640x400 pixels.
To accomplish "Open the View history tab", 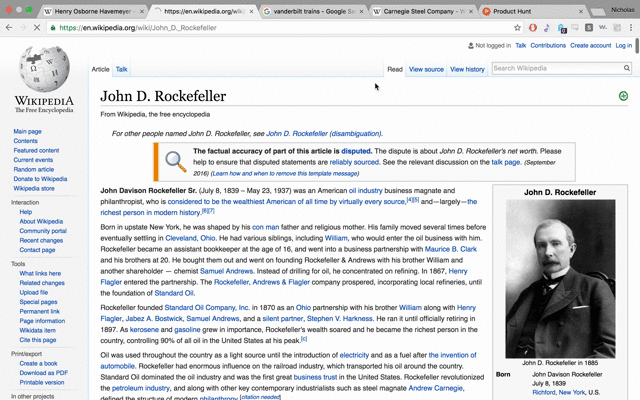I will pos(467,69).
